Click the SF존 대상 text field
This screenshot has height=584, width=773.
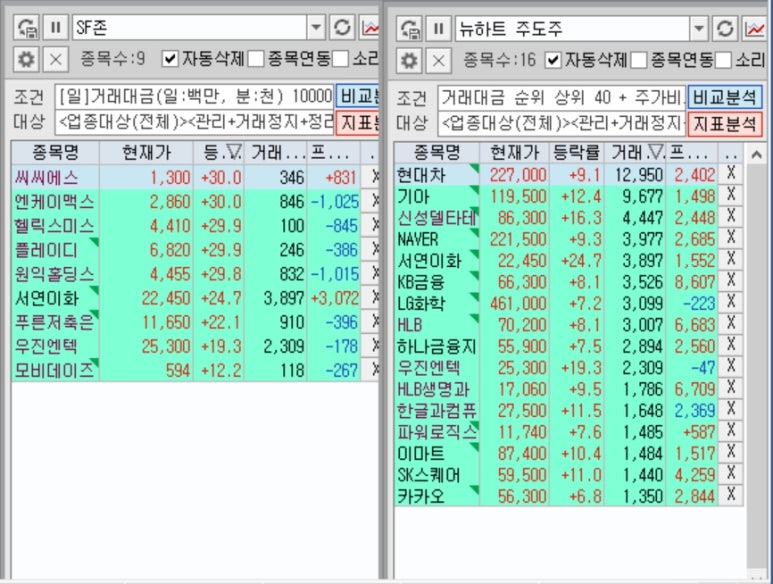click(x=194, y=122)
